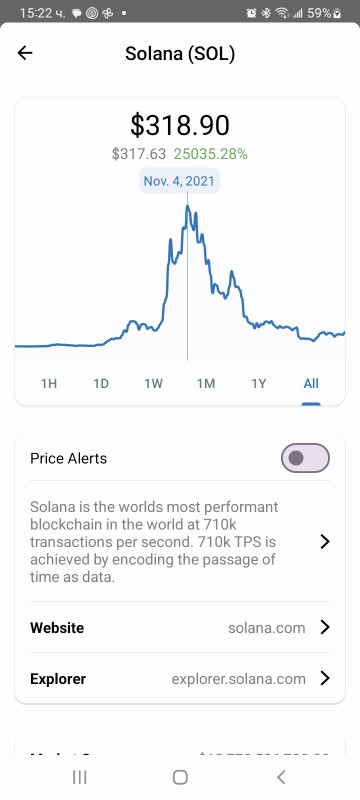
Task: Tap the Nov. 4, 2021 chart marker
Action: tap(179, 181)
